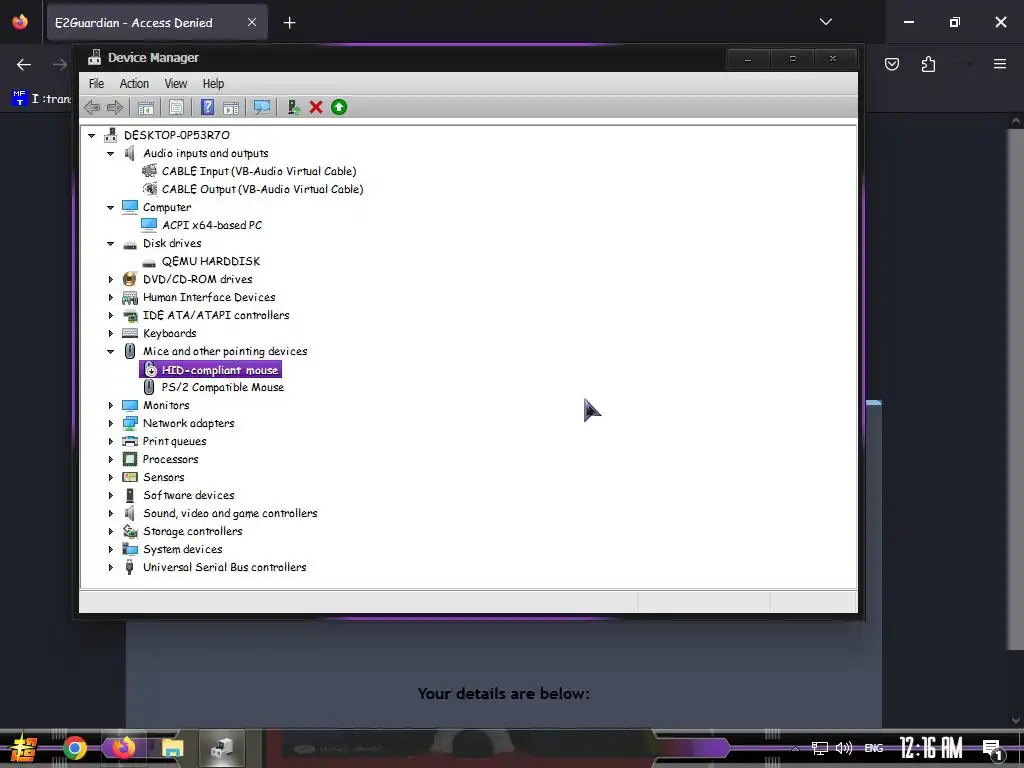Screen dimensions: 1024x768
Task: Select Universal Serial Bus controllers label
Action: pyautogui.click(x=224, y=568)
